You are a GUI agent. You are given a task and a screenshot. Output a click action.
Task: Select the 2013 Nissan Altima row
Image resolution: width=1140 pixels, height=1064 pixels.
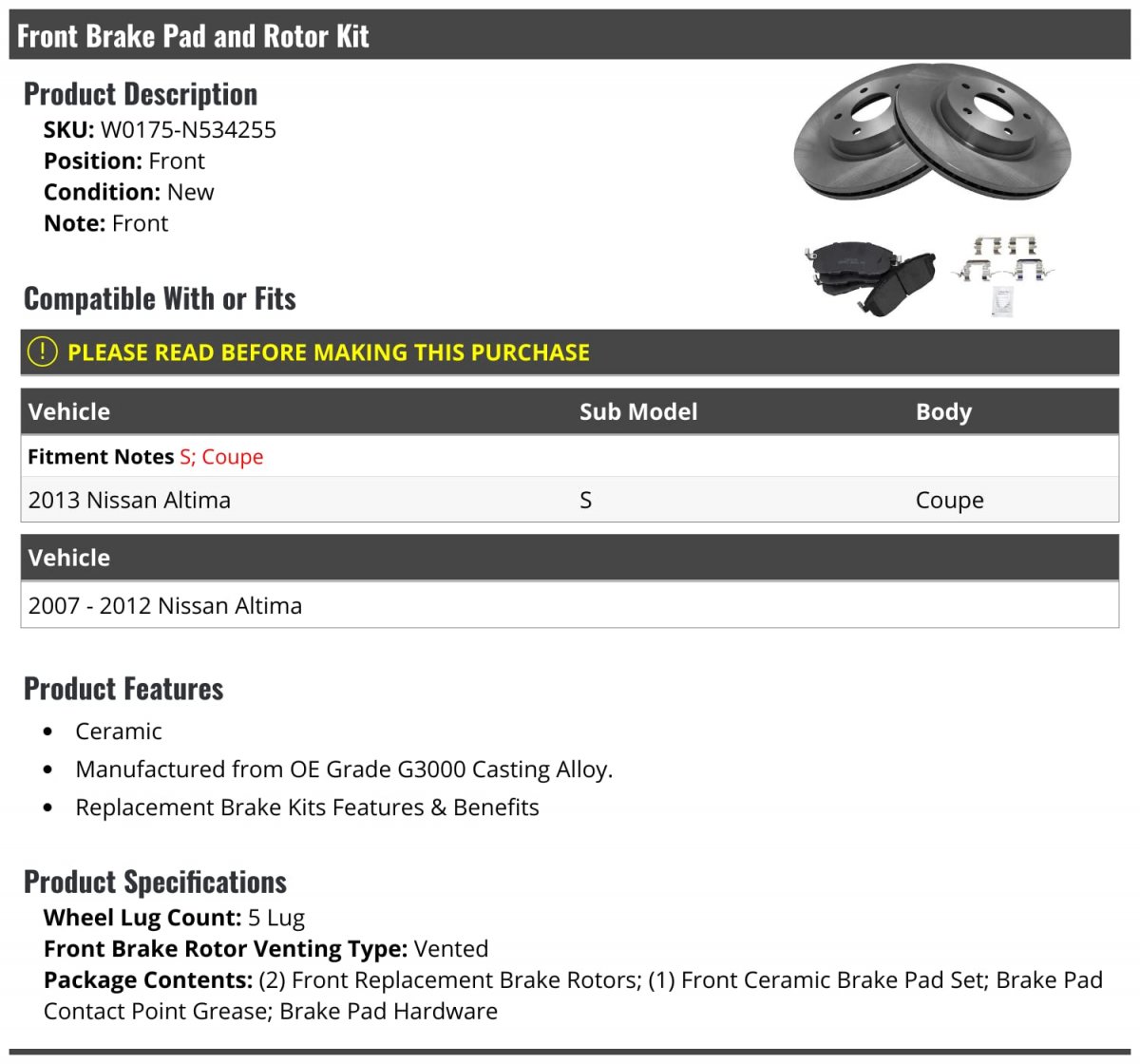click(x=570, y=500)
